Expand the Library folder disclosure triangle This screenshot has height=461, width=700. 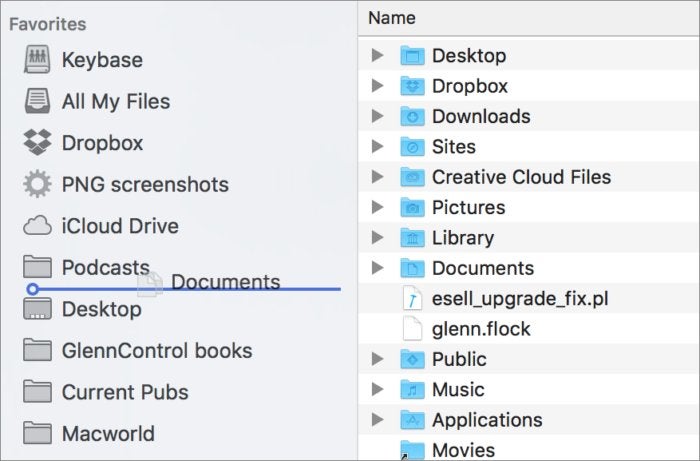point(378,237)
